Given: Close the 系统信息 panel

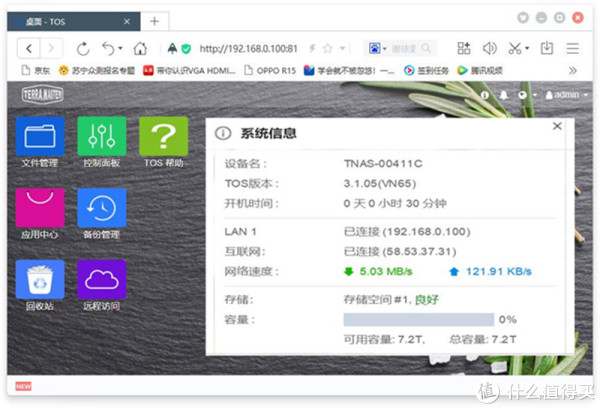Looking at the screenshot, I should click(557, 128).
